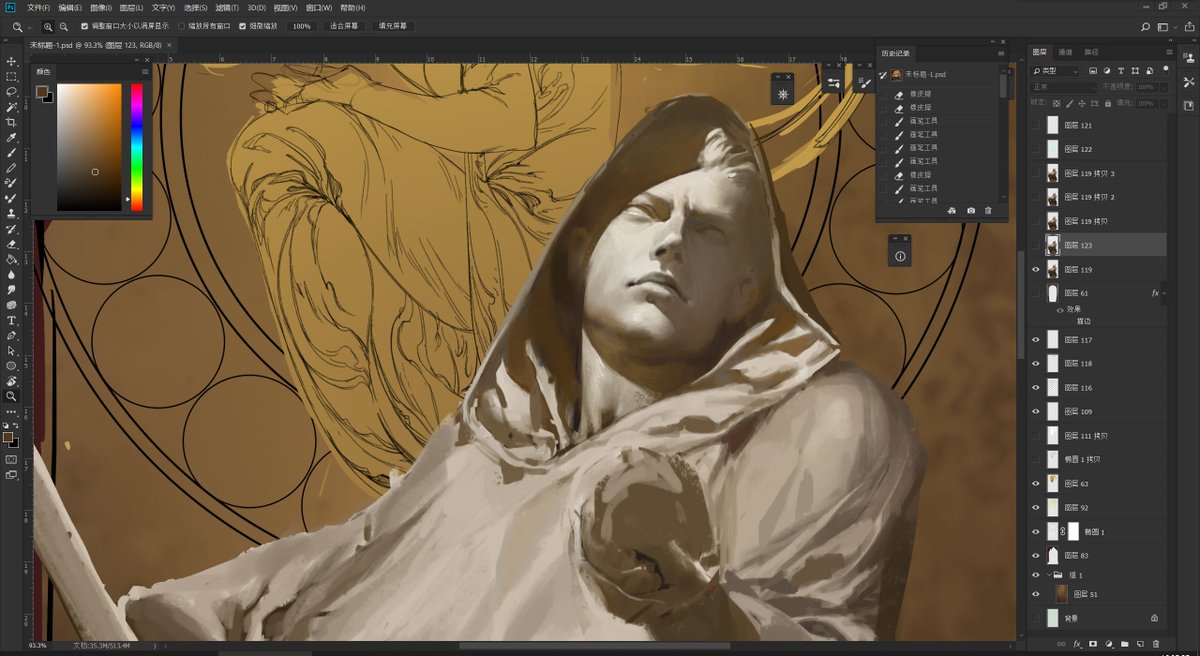Open the search icon at the top right
This screenshot has width=1200, height=656.
pyautogui.click(x=1145, y=26)
